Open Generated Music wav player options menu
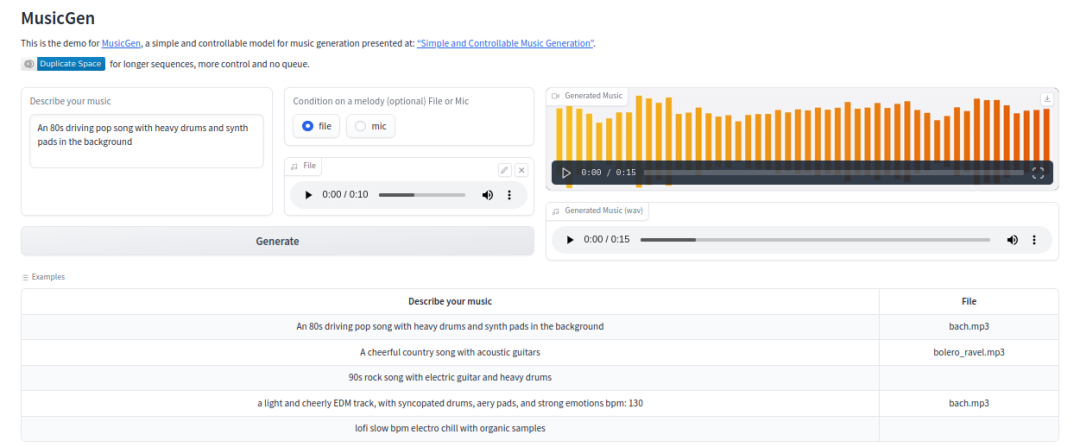This screenshot has height=447, width=1080. pyautogui.click(x=1034, y=240)
